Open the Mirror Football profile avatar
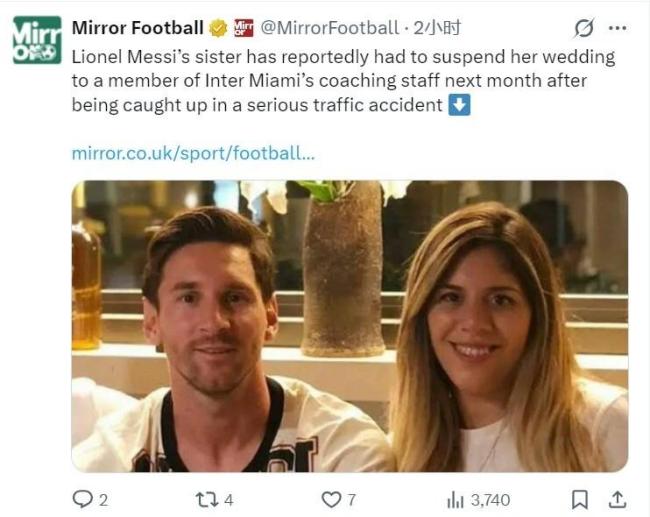 (x=37, y=40)
